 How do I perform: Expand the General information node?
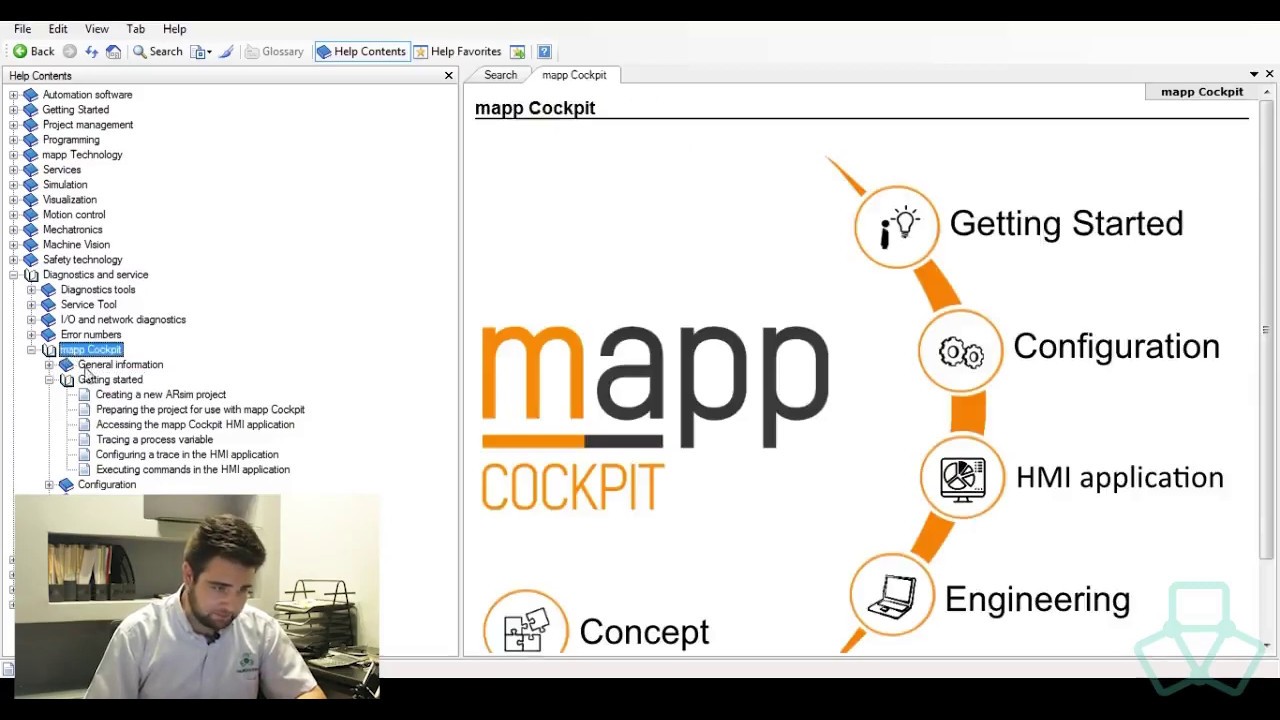(50, 365)
